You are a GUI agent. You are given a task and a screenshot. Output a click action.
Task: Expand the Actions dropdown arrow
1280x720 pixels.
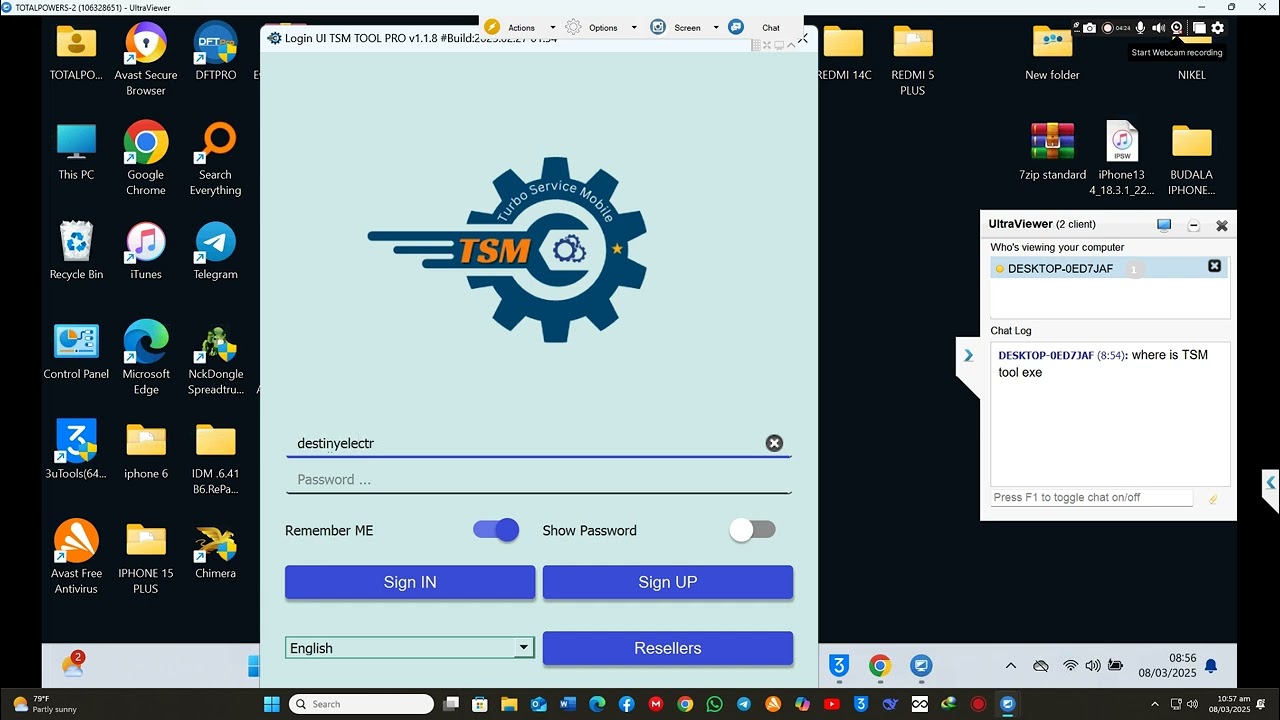pos(552,28)
